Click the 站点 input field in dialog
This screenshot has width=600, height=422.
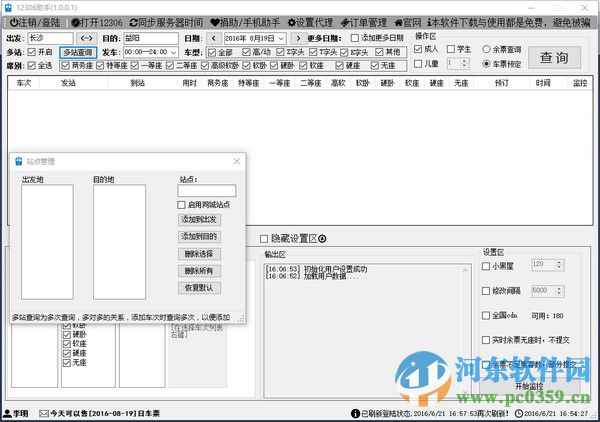pyautogui.click(x=207, y=191)
